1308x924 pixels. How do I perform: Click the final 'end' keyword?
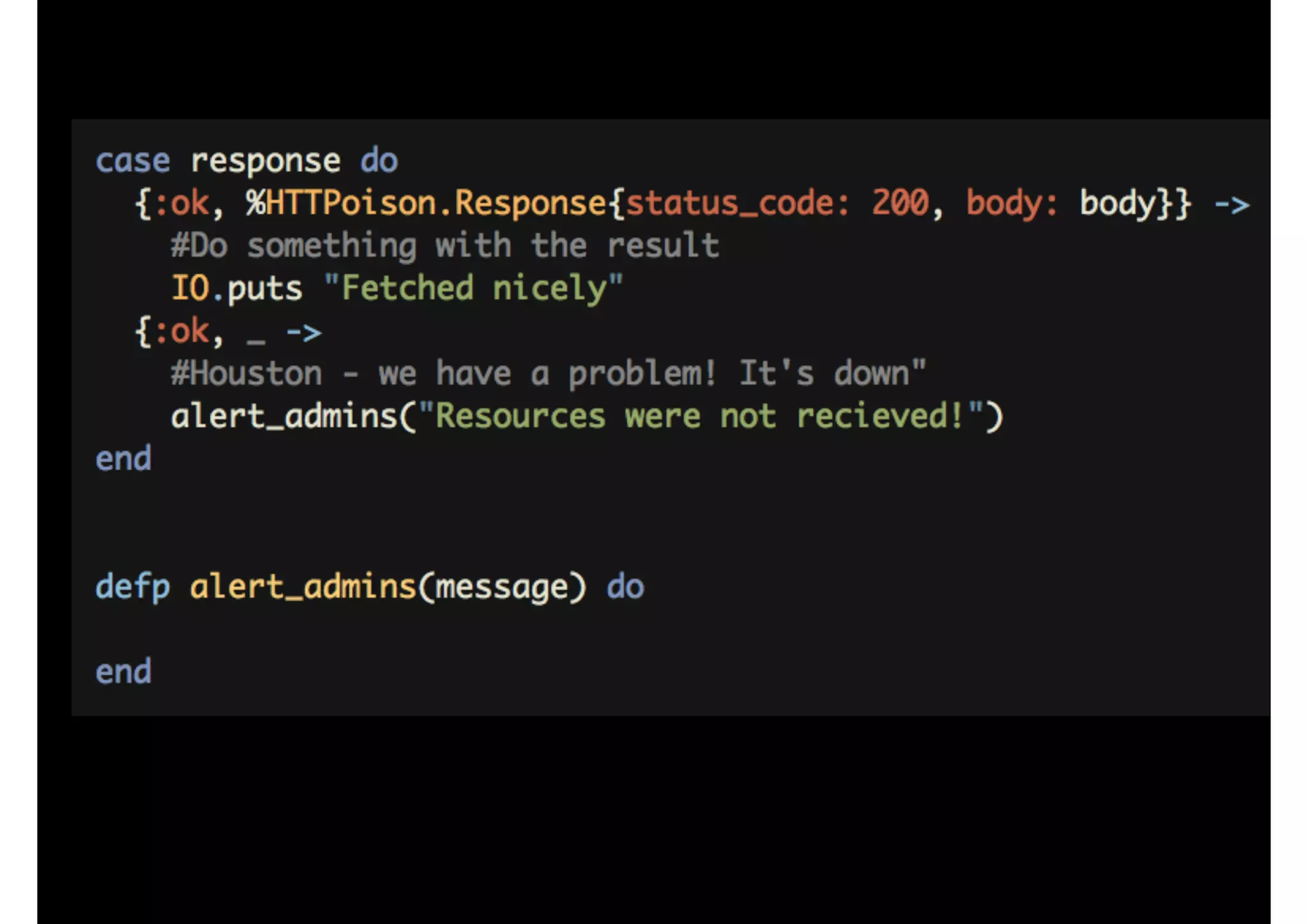tap(123, 672)
